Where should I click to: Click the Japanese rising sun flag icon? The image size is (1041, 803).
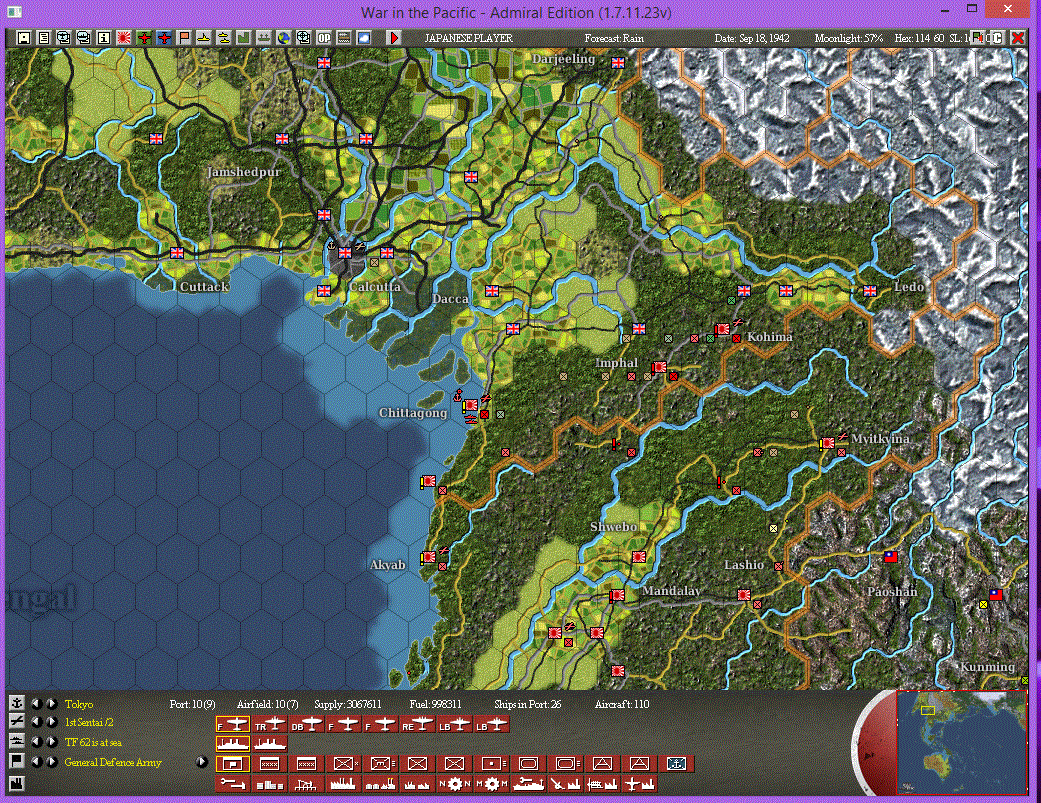123,38
